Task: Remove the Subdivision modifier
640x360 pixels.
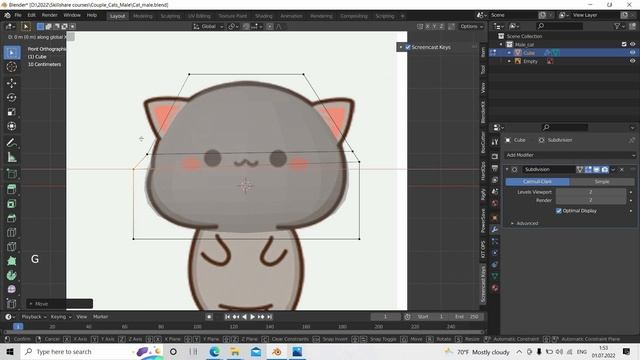Action: 622,169
